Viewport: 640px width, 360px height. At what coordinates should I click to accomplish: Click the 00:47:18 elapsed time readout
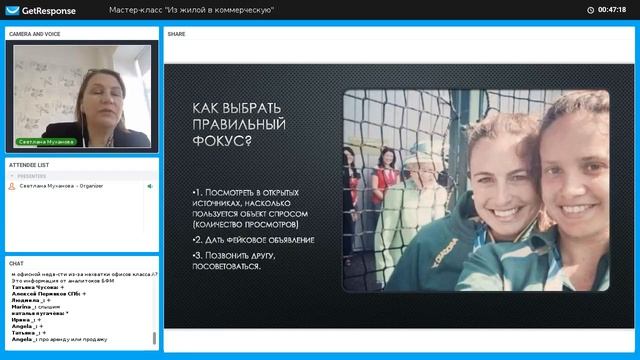pyautogui.click(x=612, y=10)
